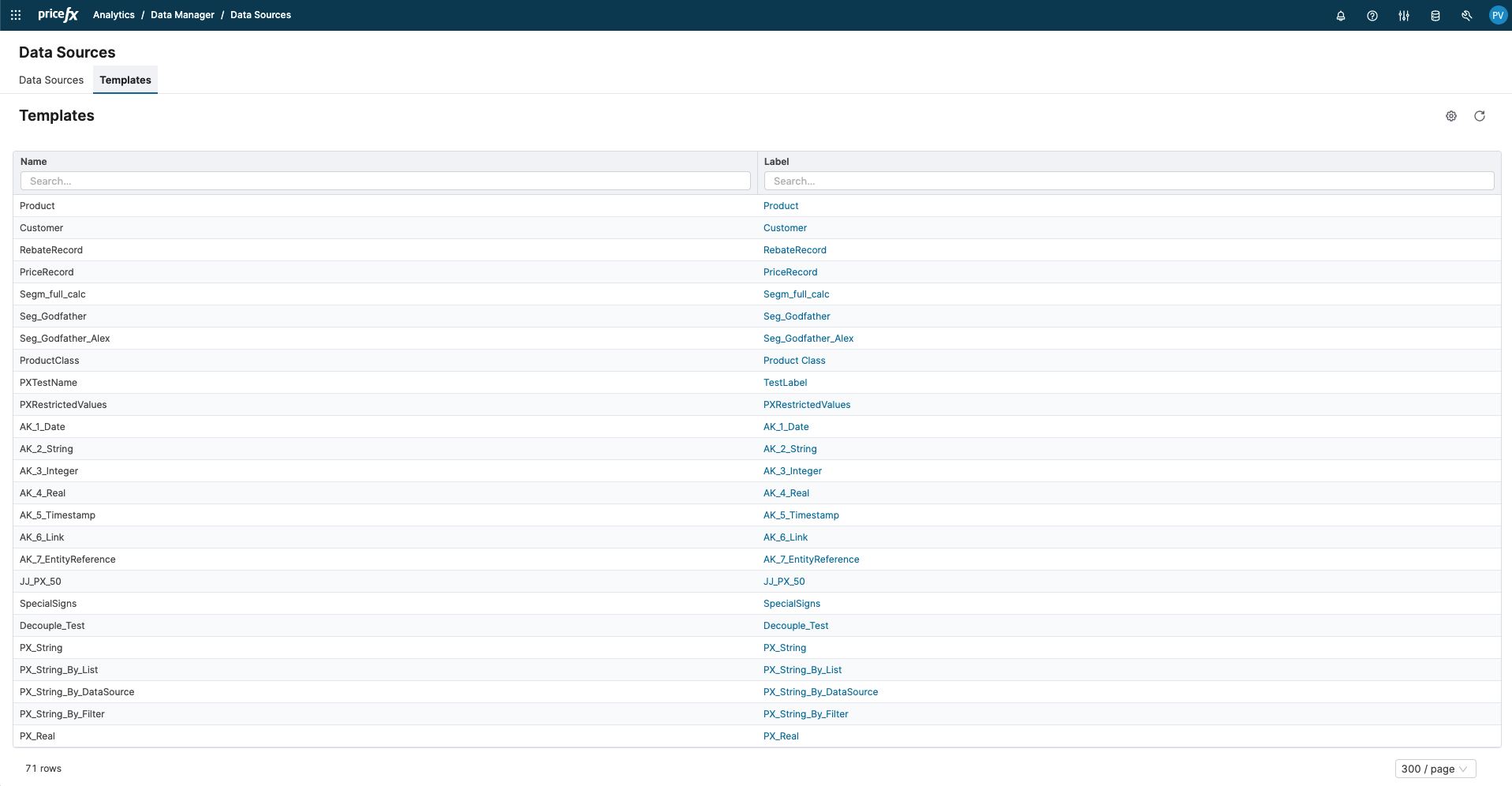Image resolution: width=1512 pixels, height=786 pixels.
Task: Click the sliders configuration icon
Action: point(1403,16)
